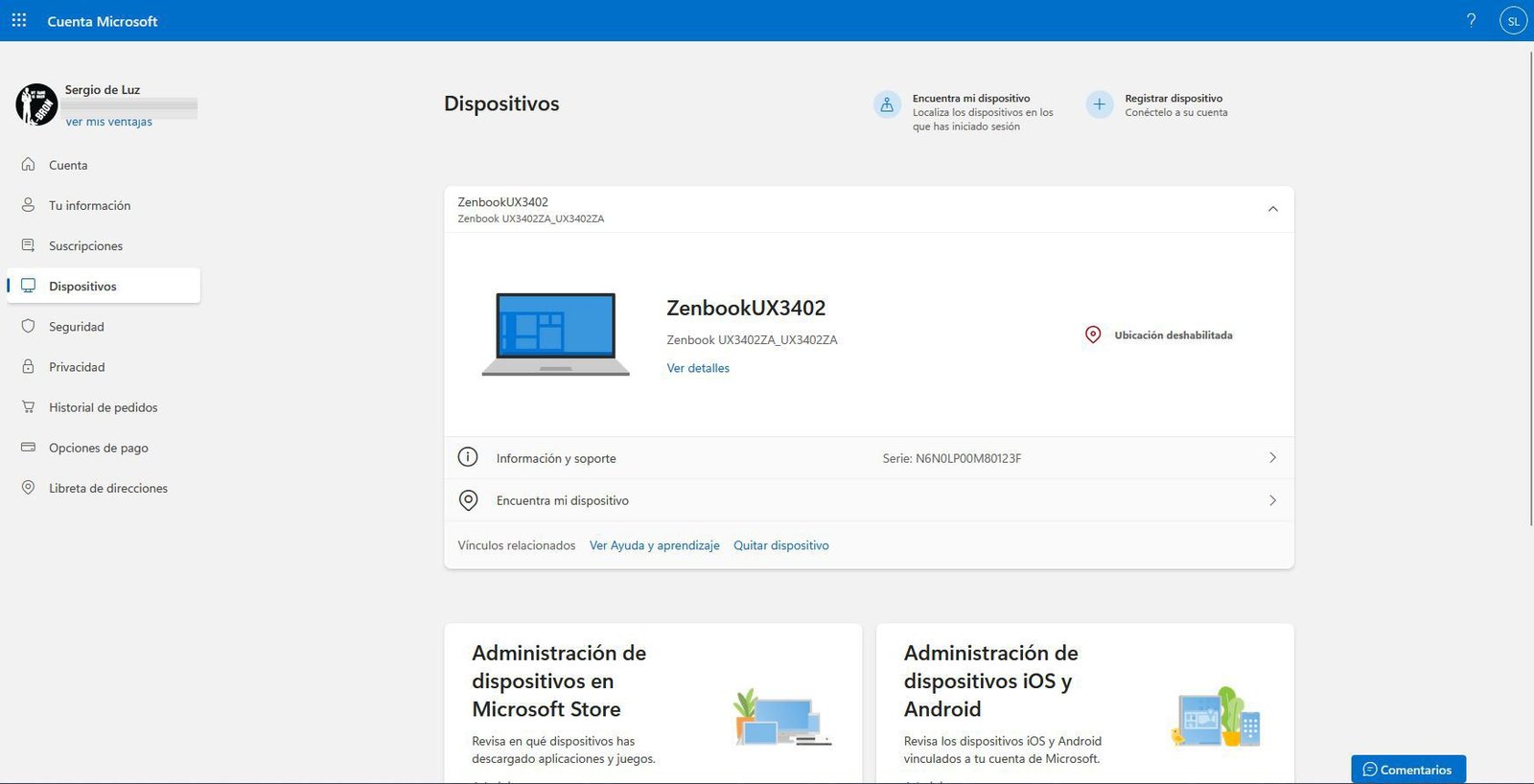Click the 'Cuenta Microsoft' header title
The width and height of the screenshot is (1534, 784).
point(103,21)
